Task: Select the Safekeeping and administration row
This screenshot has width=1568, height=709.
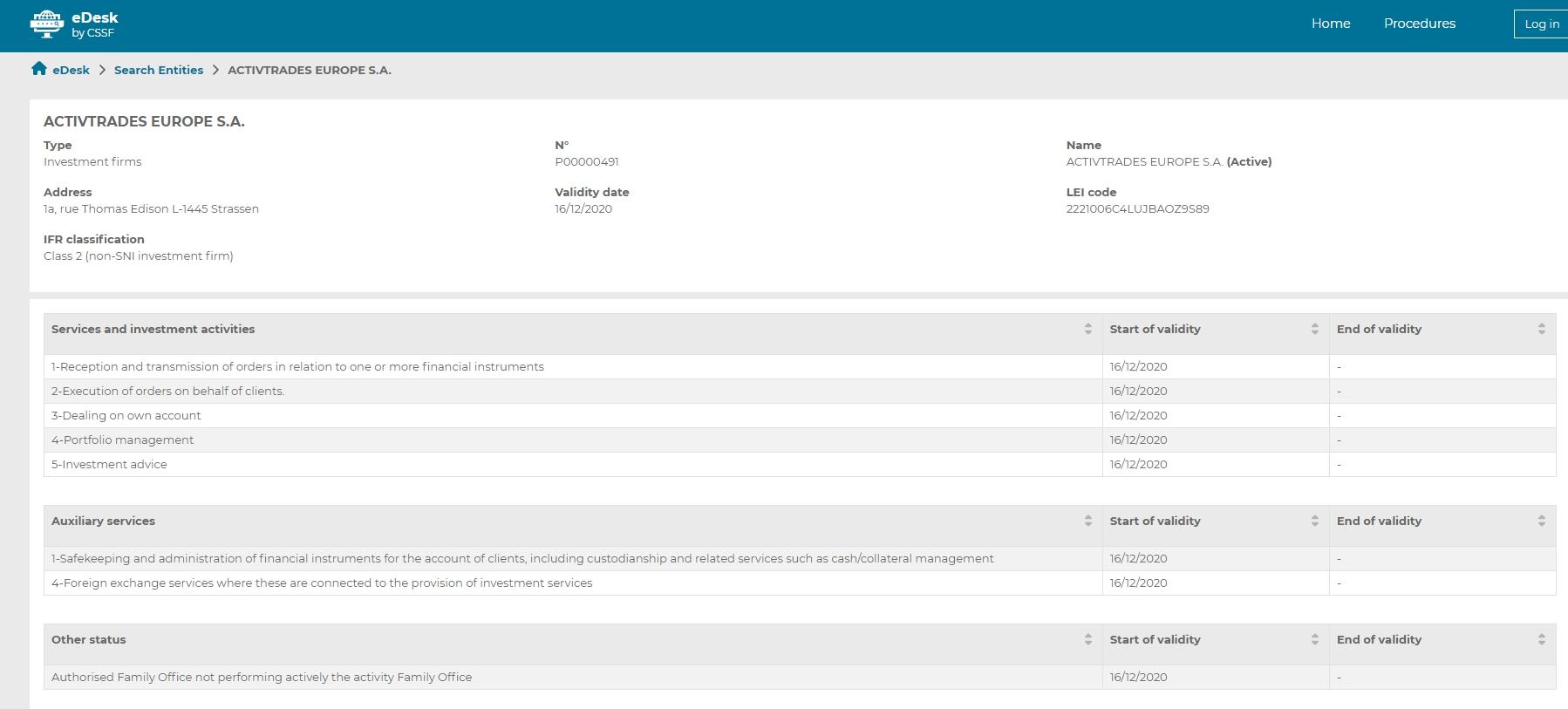Action: tap(800, 558)
